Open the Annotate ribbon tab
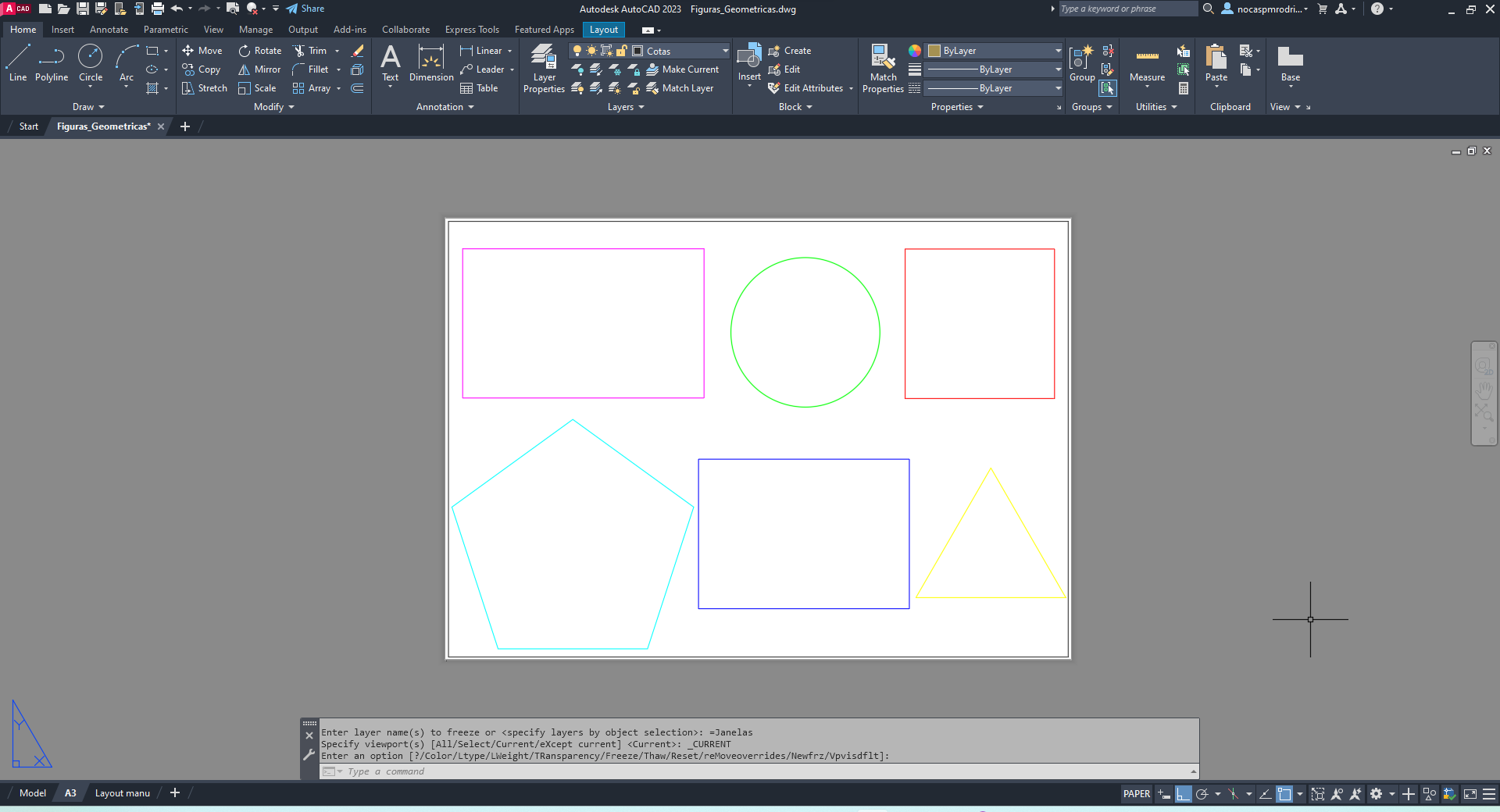Image resolution: width=1500 pixels, height=812 pixels. coord(109,30)
